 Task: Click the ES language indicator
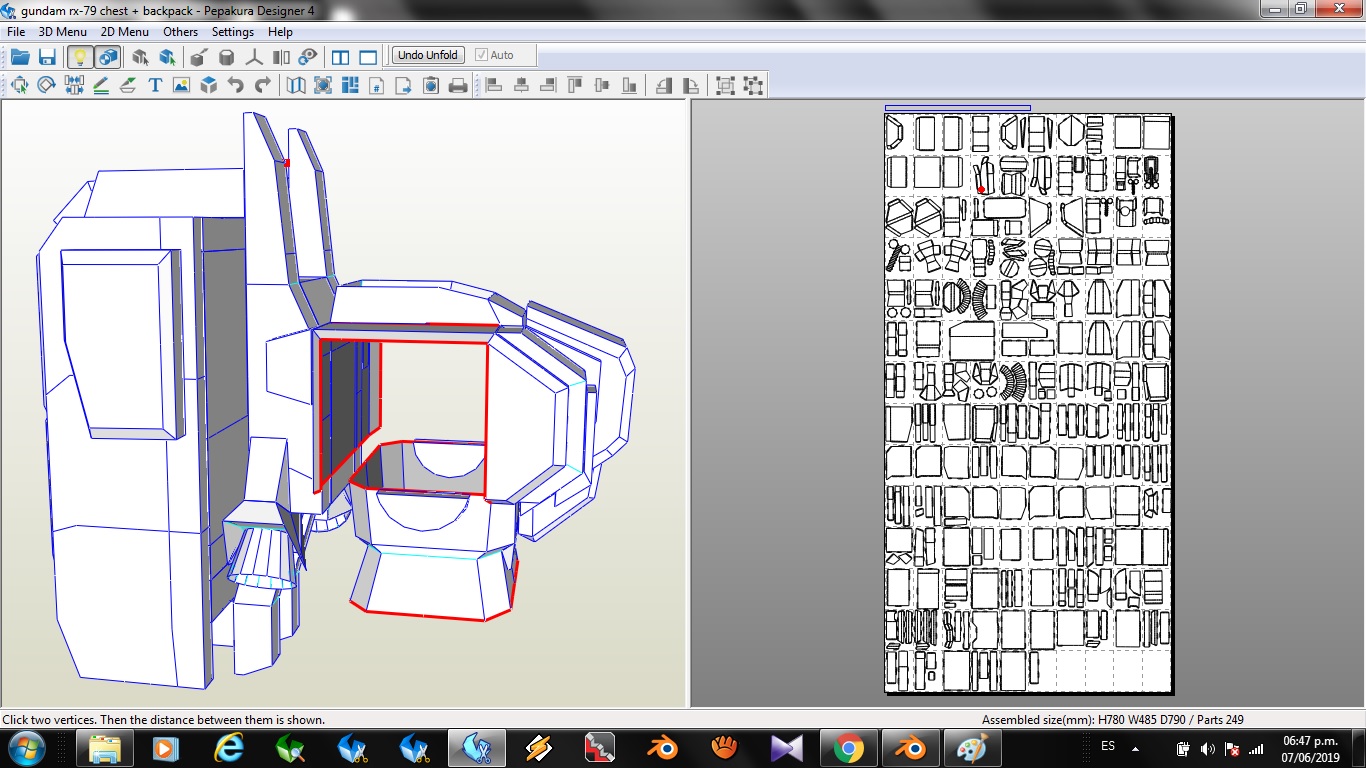tap(1108, 746)
